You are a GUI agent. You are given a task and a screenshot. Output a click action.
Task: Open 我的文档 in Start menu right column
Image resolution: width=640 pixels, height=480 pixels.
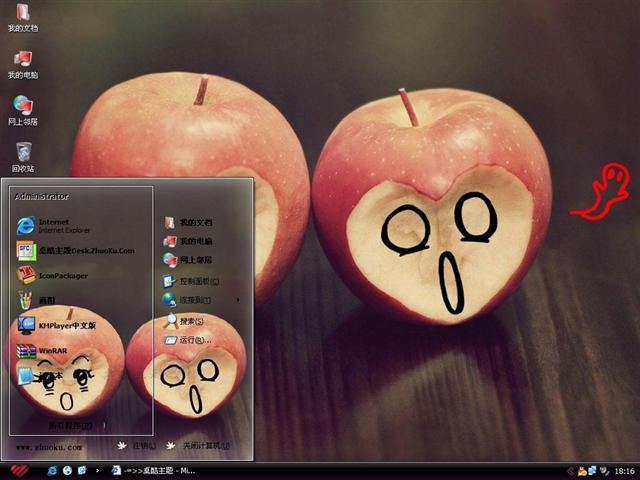click(188, 222)
